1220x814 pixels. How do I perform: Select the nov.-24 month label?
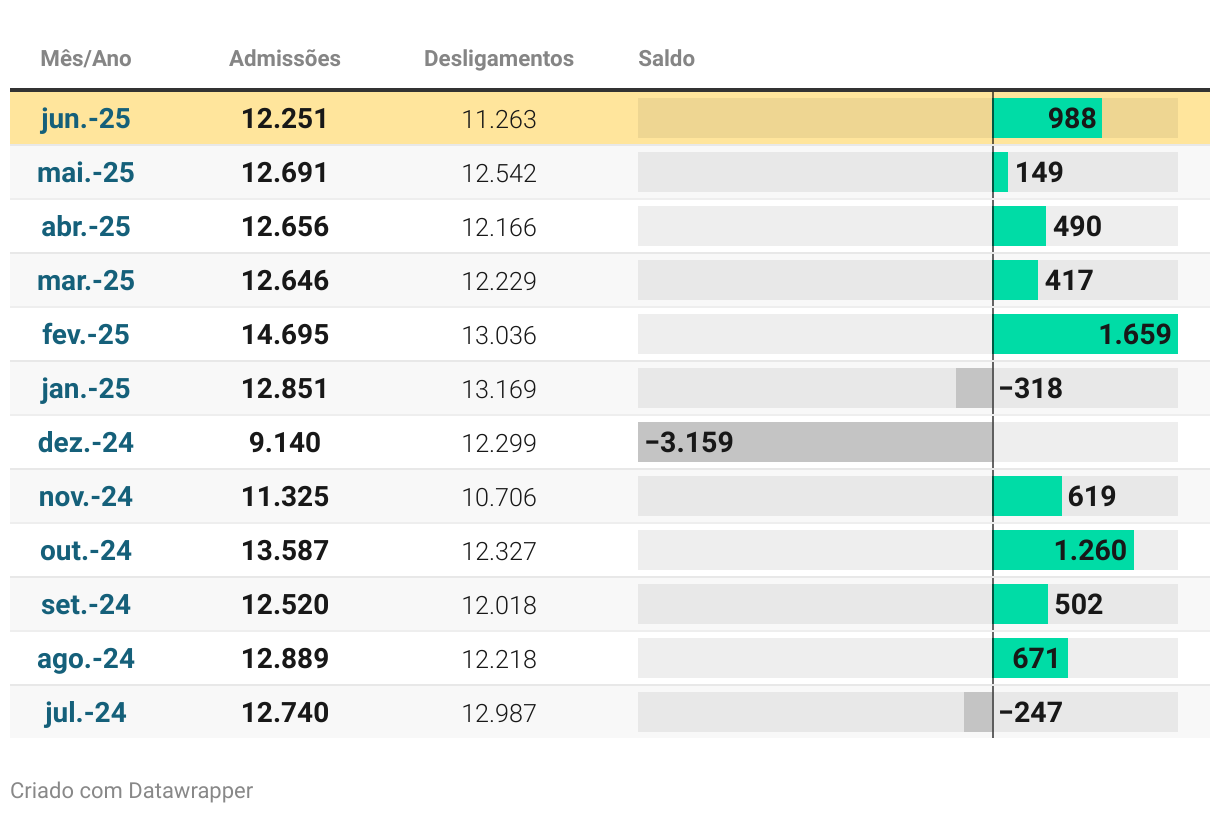86,496
